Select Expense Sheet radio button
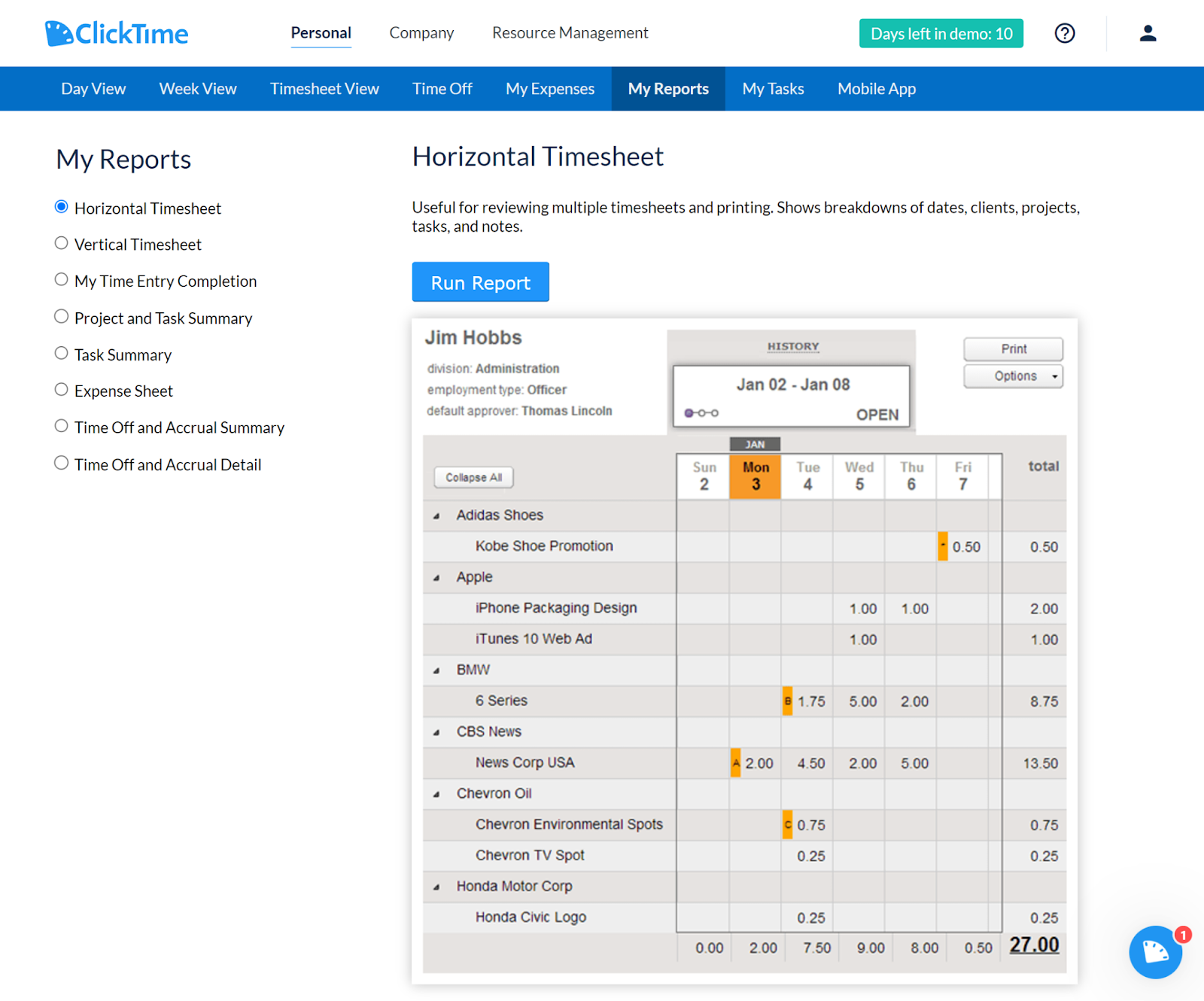The width and height of the screenshot is (1204, 1001). pos(62,389)
